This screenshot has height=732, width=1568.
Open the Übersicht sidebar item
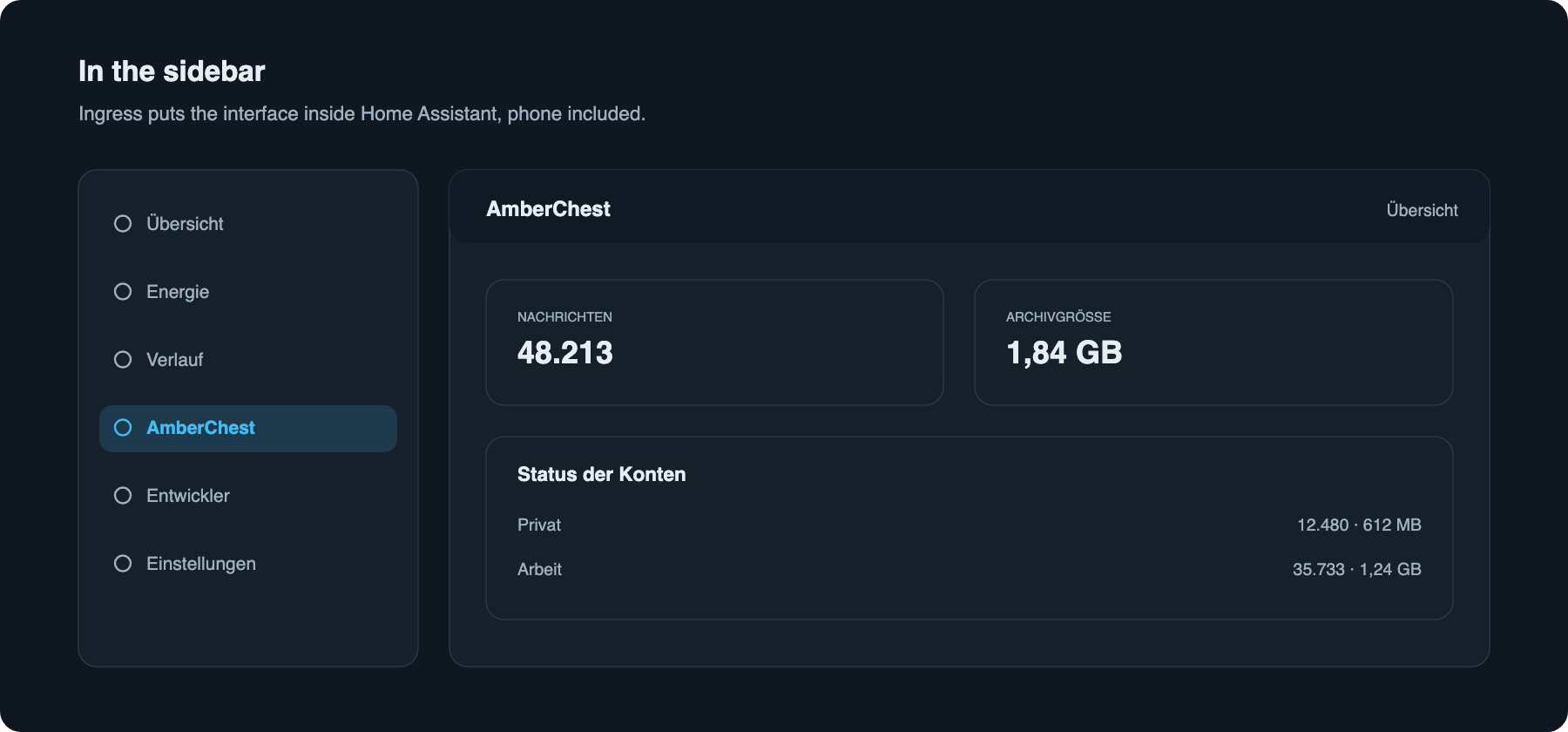[x=248, y=224]
